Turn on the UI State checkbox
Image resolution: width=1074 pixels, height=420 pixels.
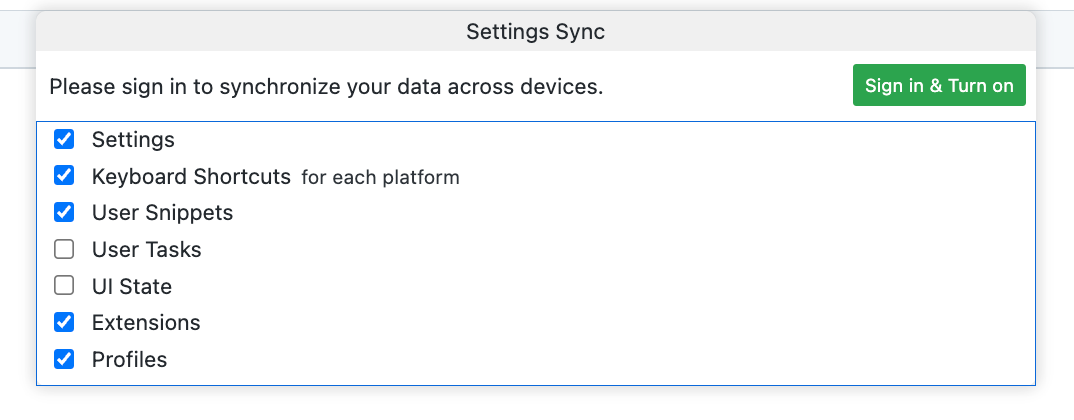click(64, 286)
